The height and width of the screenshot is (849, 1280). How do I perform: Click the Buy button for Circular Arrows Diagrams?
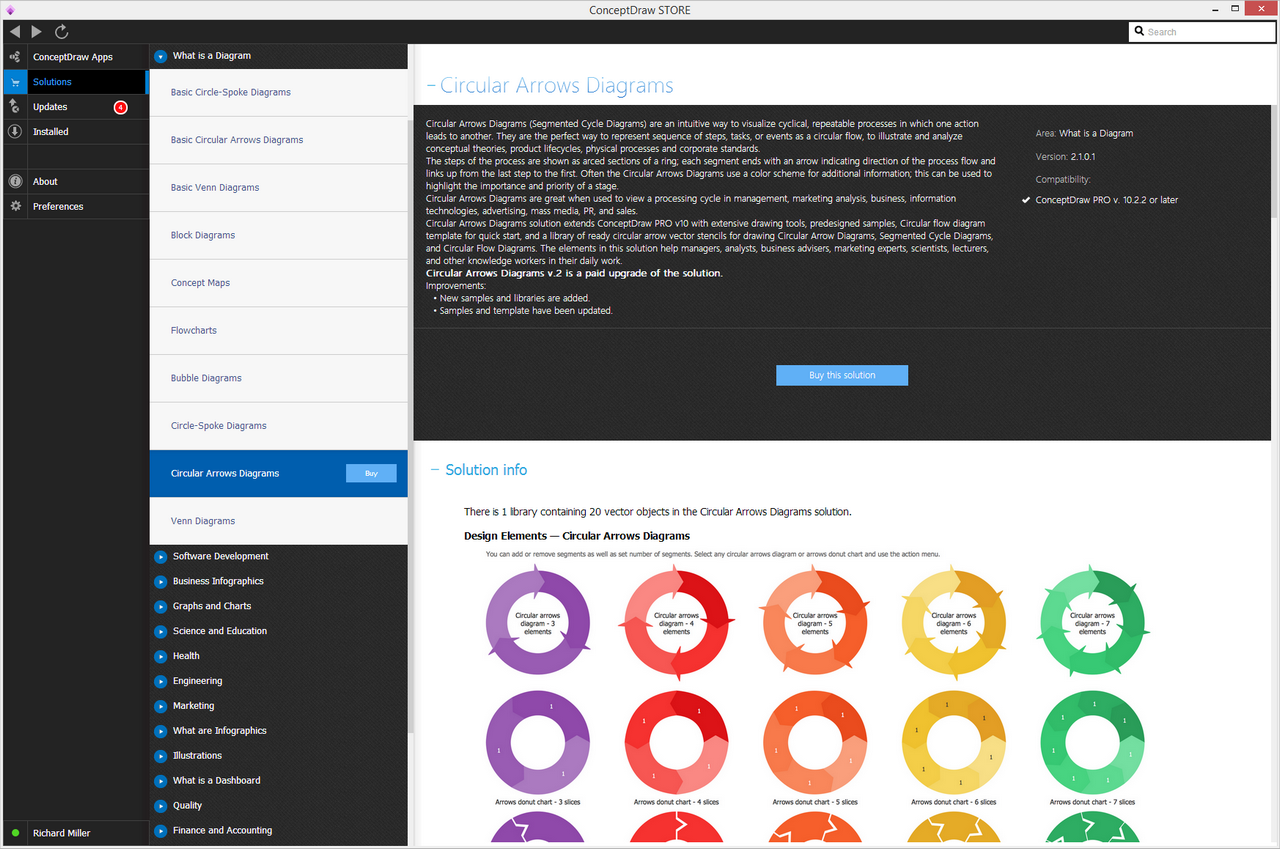[x=371, y=474]
